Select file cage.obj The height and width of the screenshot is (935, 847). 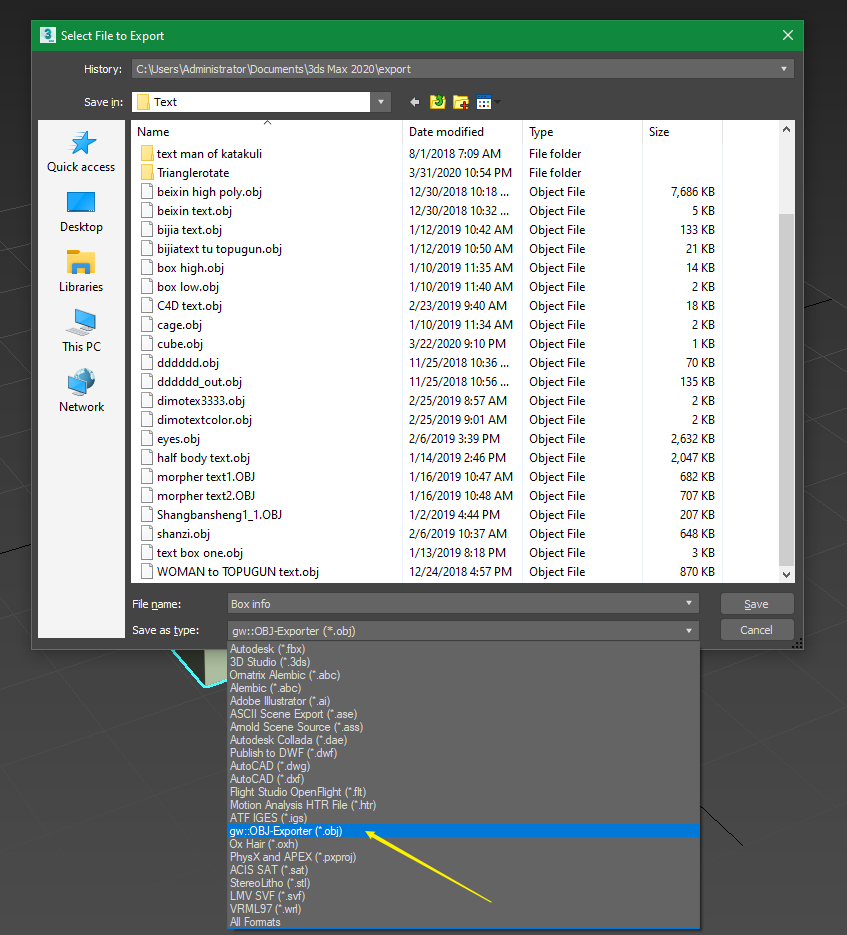pos(179,325)
